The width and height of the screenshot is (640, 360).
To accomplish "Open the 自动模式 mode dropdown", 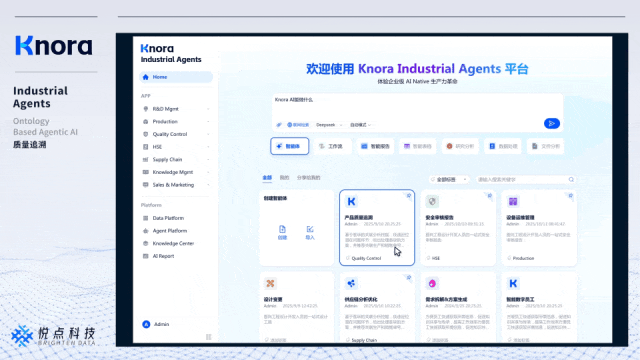I will click(x=360, y=125).
